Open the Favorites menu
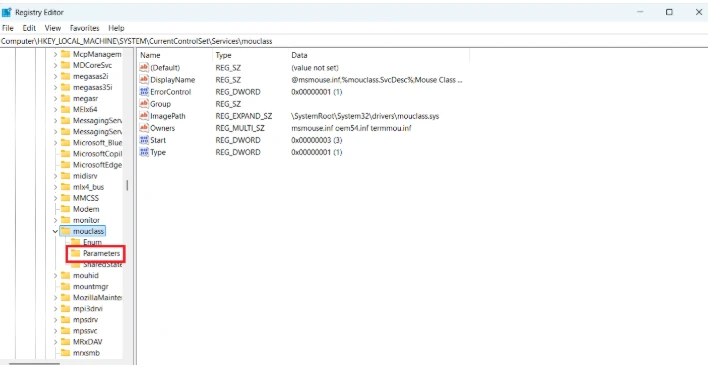 coord(85,28)
